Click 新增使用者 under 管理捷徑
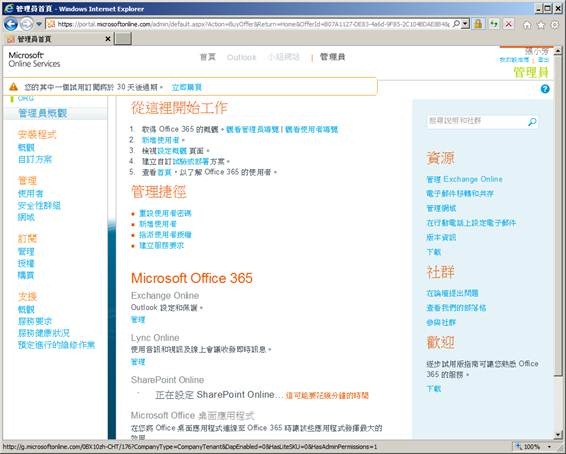Image resolution: width=566 pixels, height=454 pixels. coord(158,224)
